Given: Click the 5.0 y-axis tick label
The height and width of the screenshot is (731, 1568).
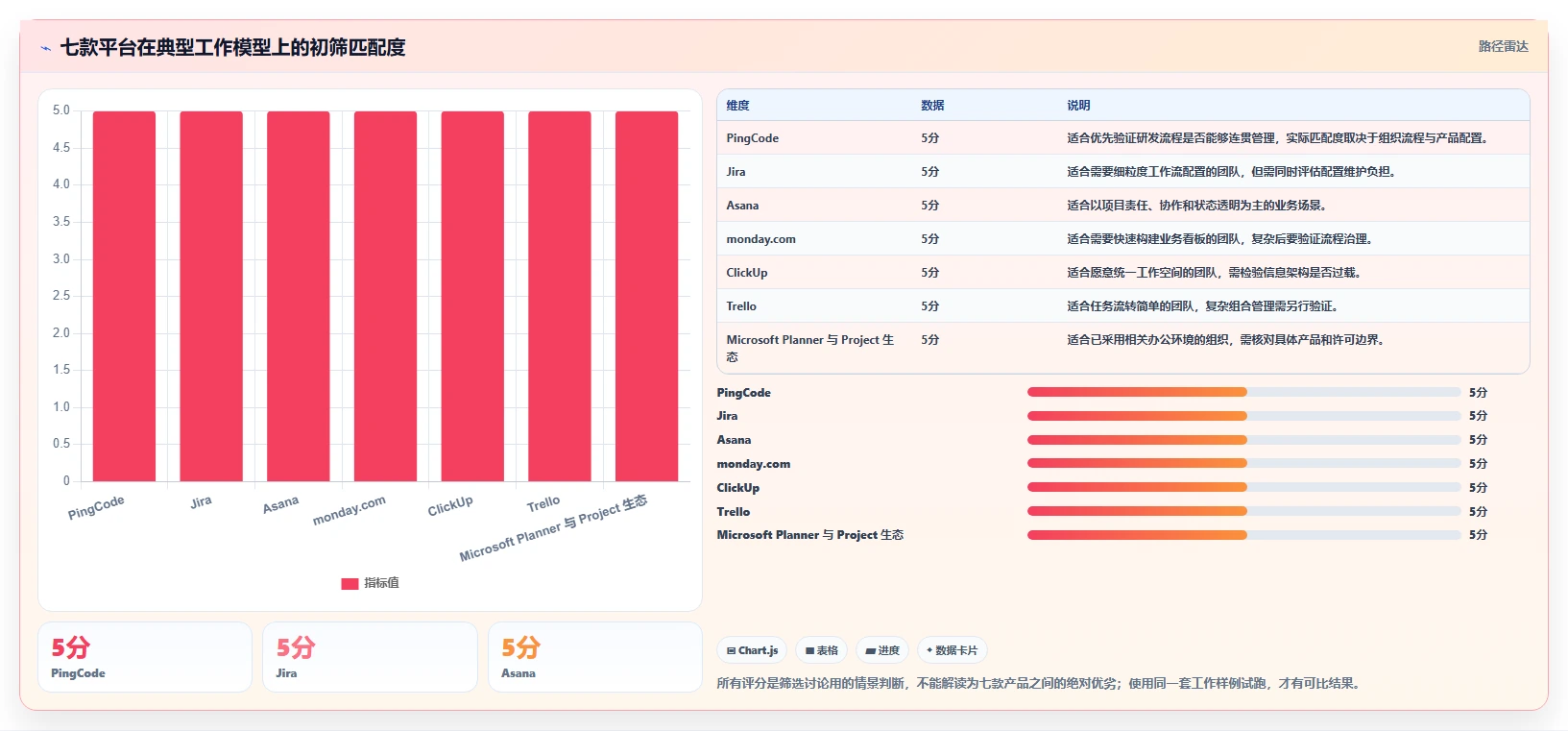Looking at the screenshot, I should pos(61,110).
